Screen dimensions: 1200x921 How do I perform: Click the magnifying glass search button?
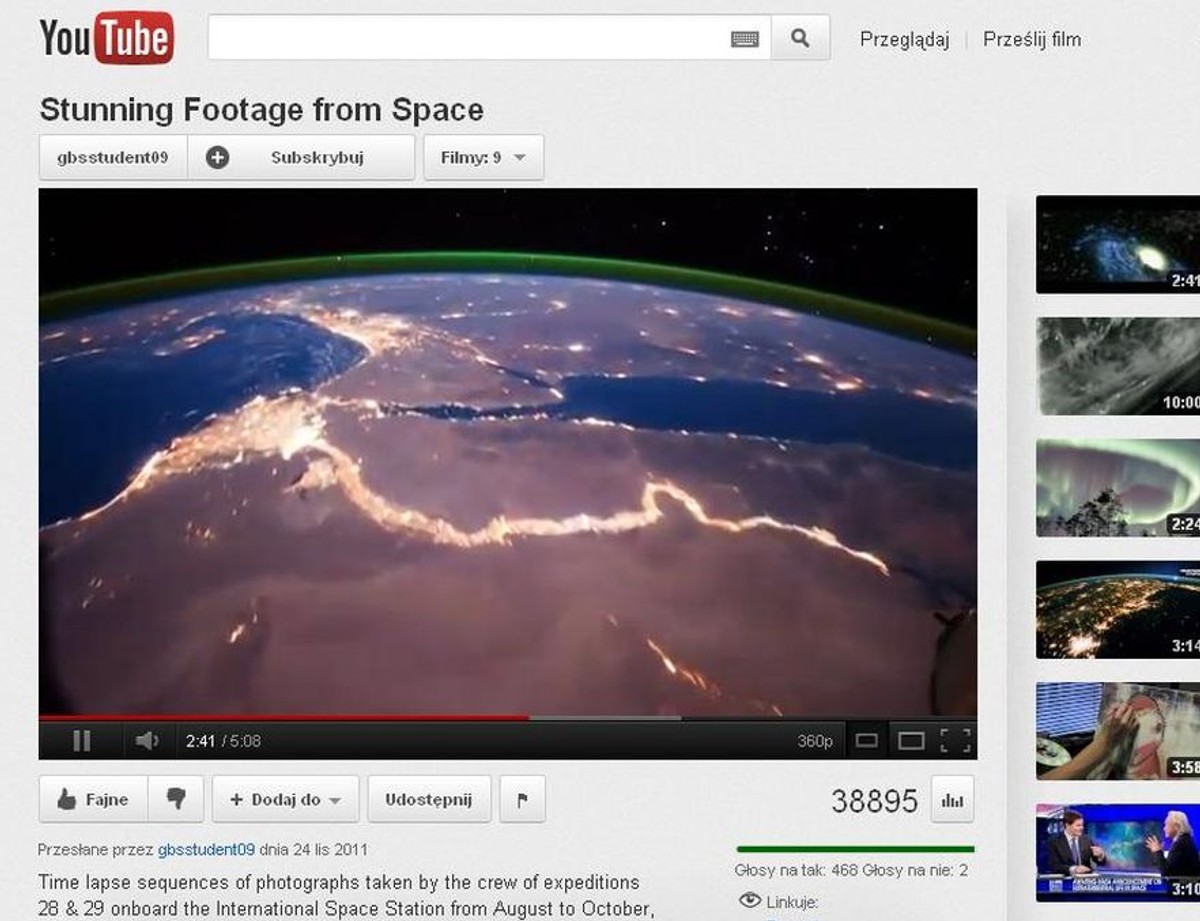pyautogui.click(x=800, y=38)
